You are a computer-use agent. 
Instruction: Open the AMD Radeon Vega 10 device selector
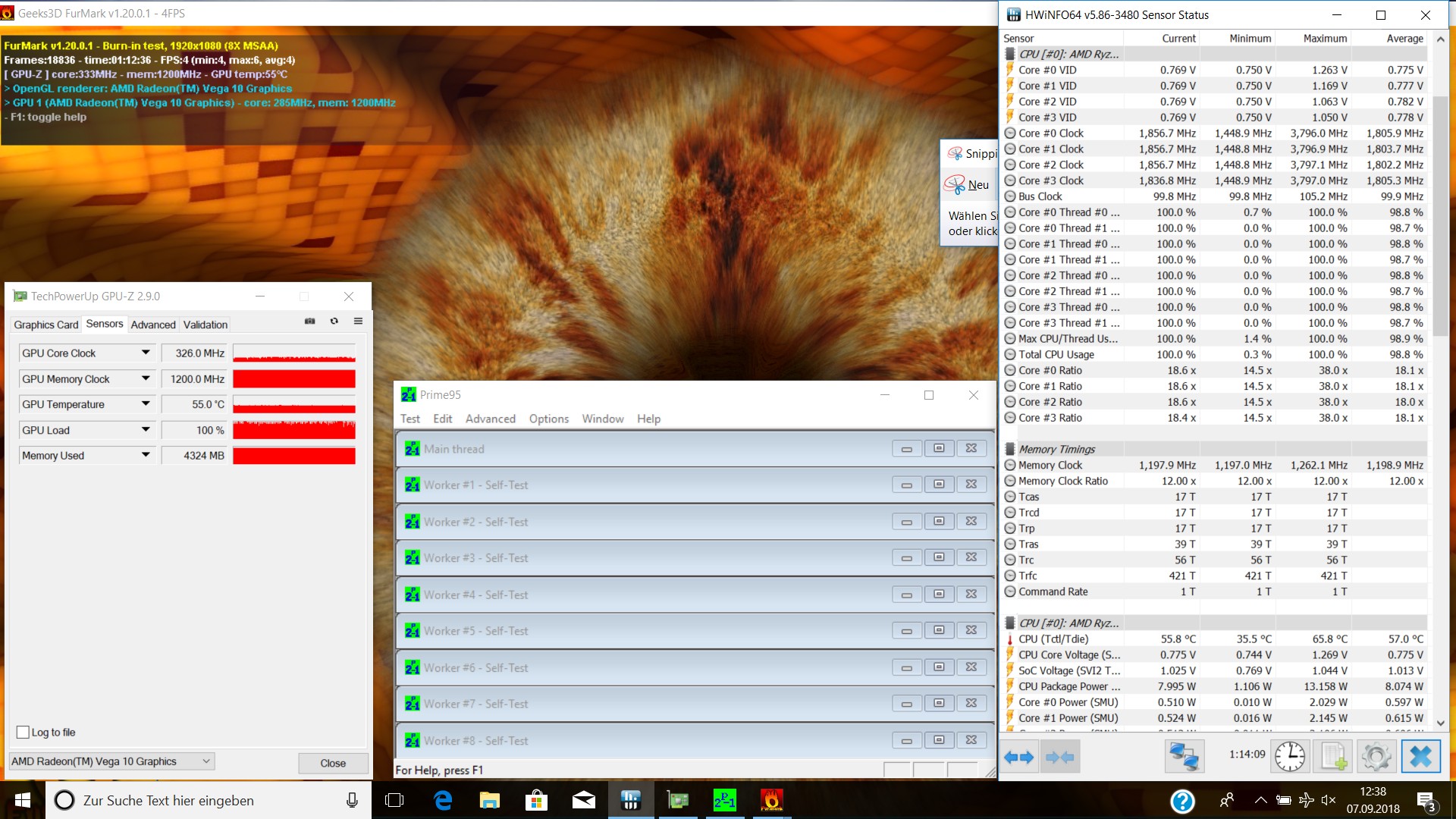pos(111,761)
